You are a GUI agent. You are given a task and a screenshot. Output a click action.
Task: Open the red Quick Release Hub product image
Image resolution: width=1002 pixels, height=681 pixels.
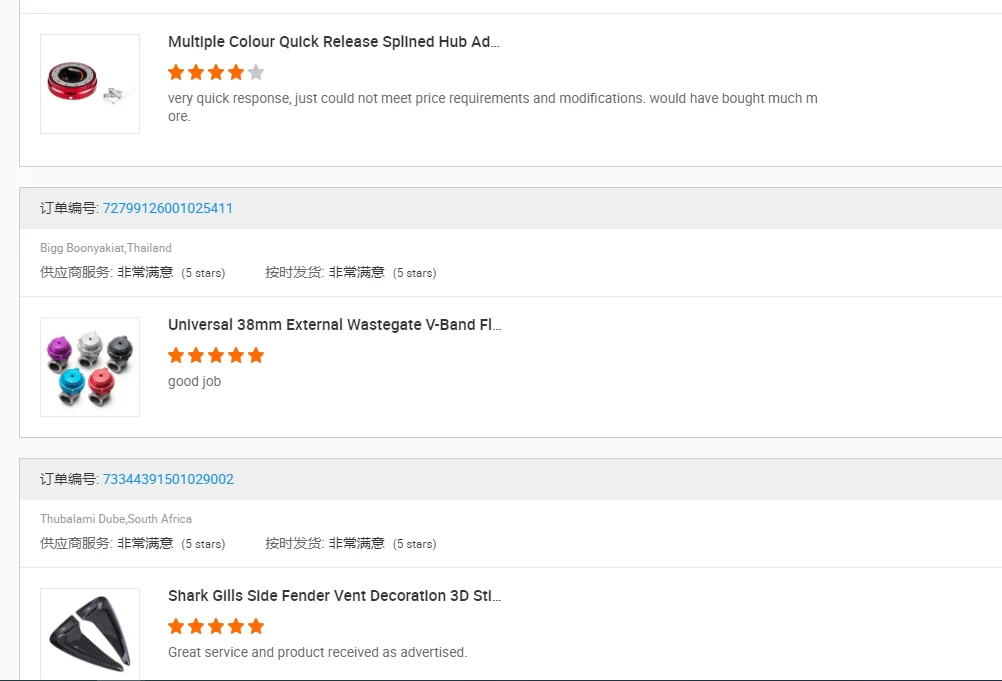coord(90,84)
